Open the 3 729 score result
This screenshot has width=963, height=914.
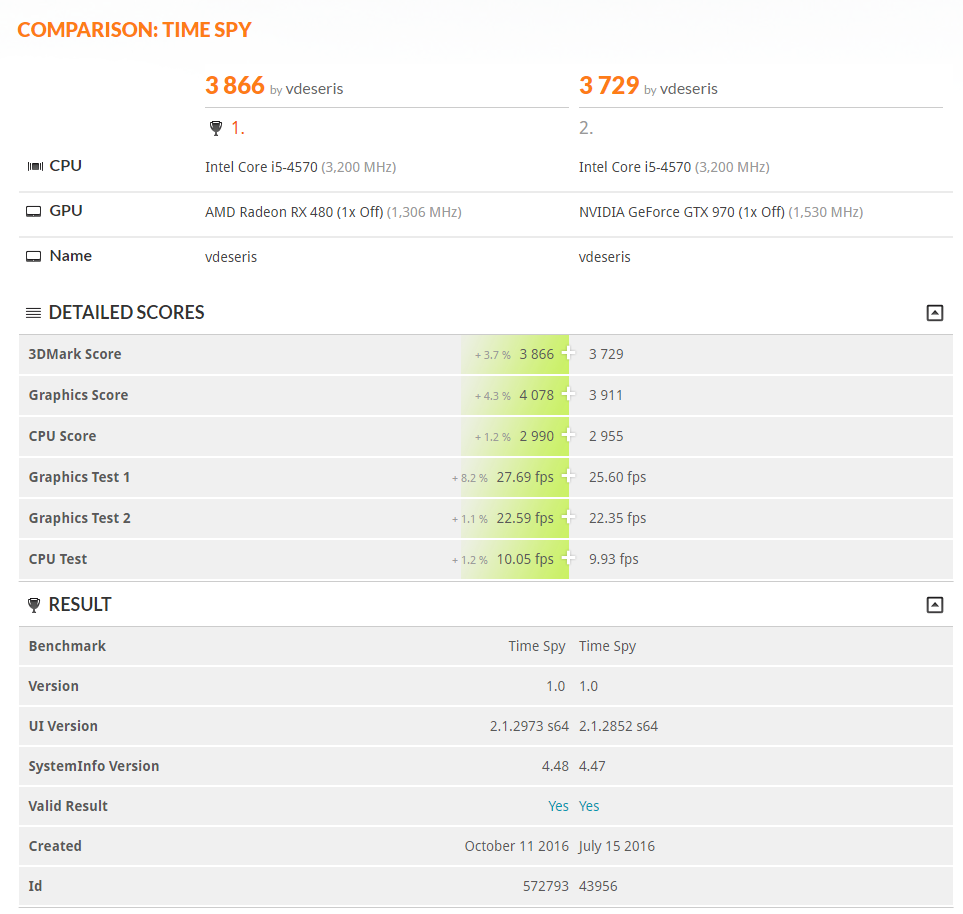point(609,85)
